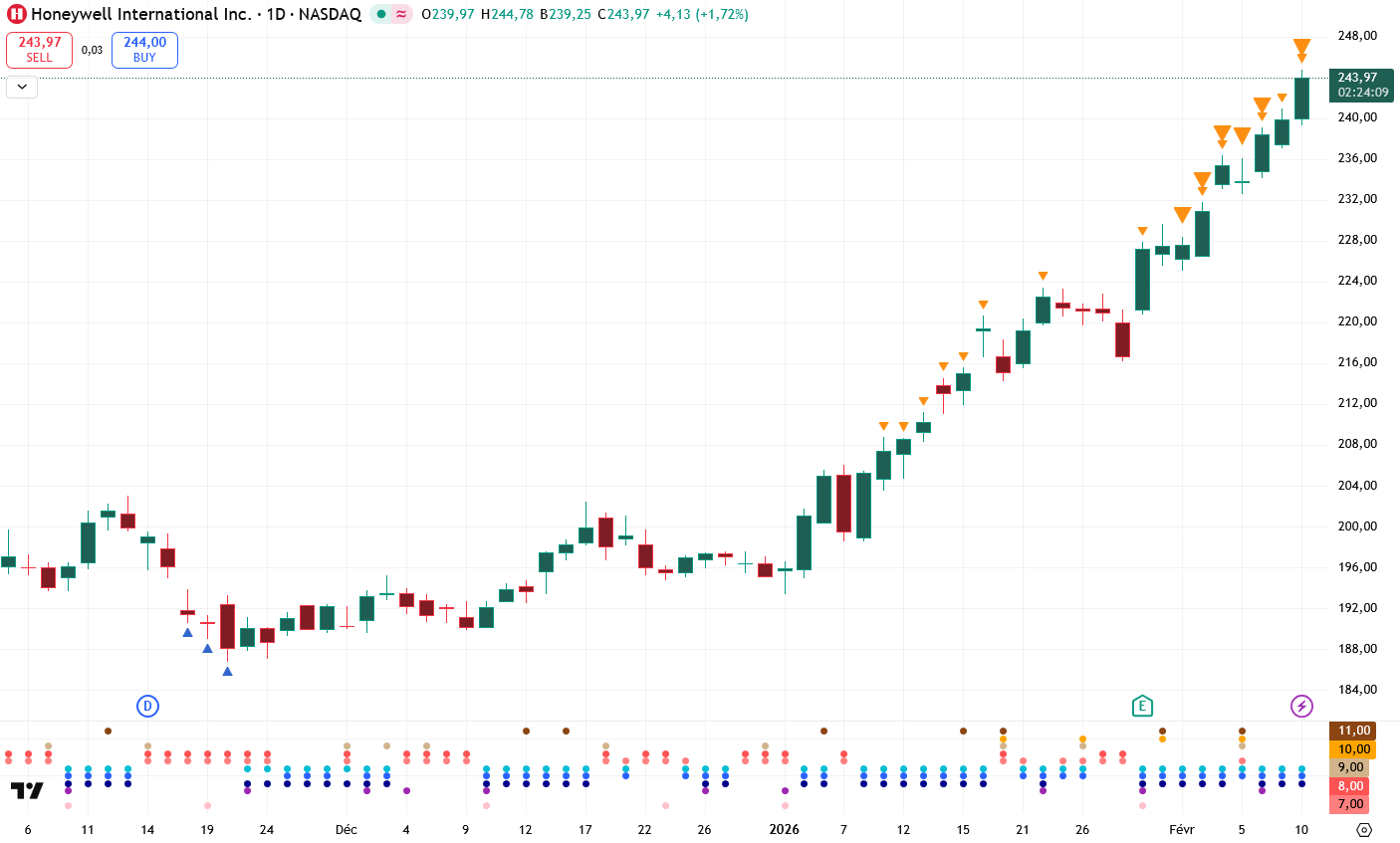Click the lowest blue up-triangle signal
The image size is (1400, 843).
227,672
